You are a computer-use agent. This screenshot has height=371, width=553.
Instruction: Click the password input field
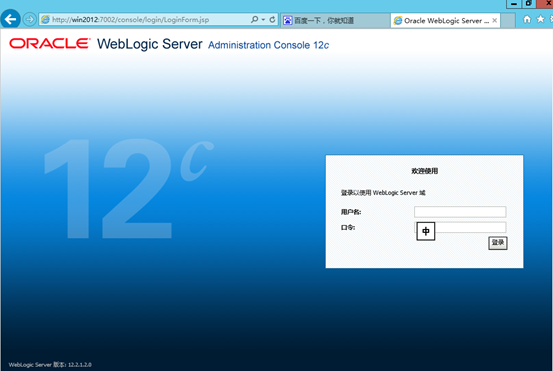(x=460, y=227)
